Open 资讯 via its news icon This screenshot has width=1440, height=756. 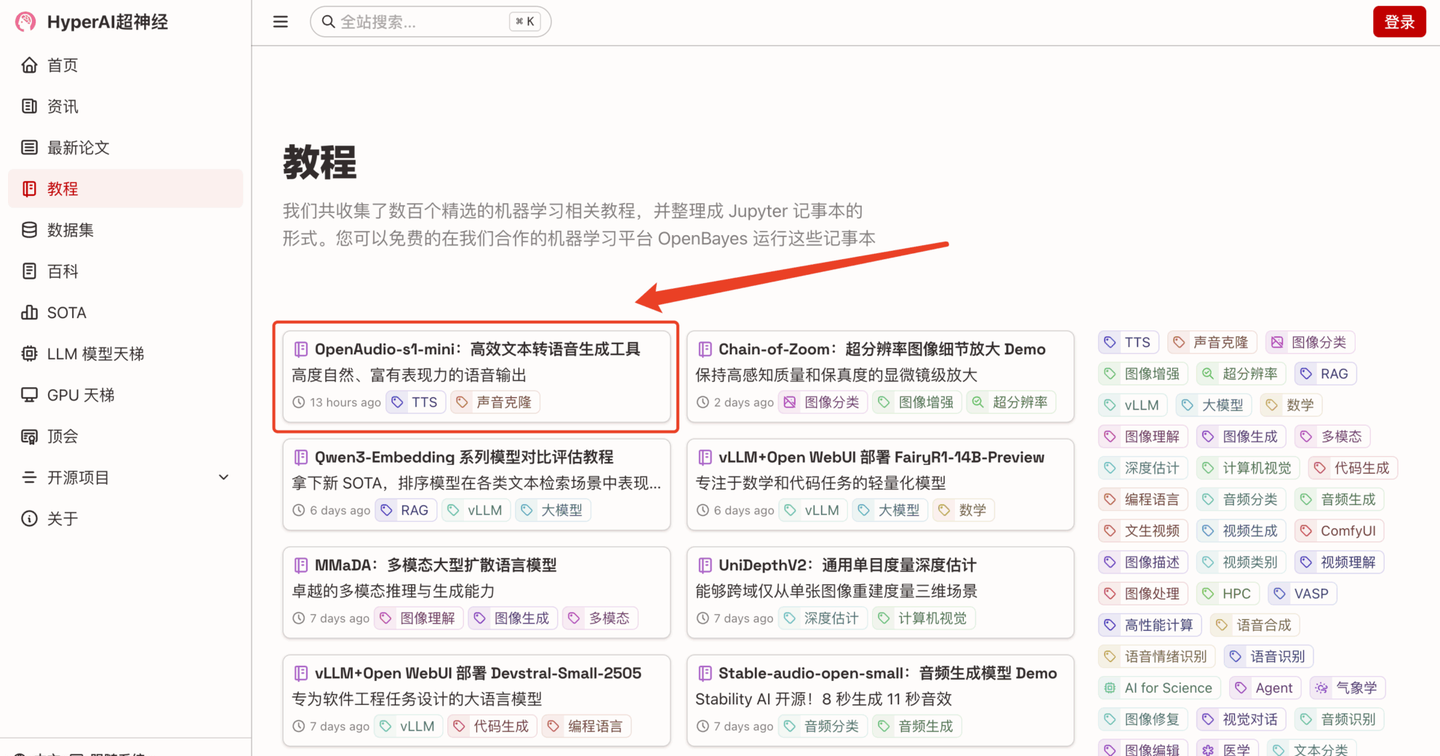pyautogui.click(x=30, y=106)
